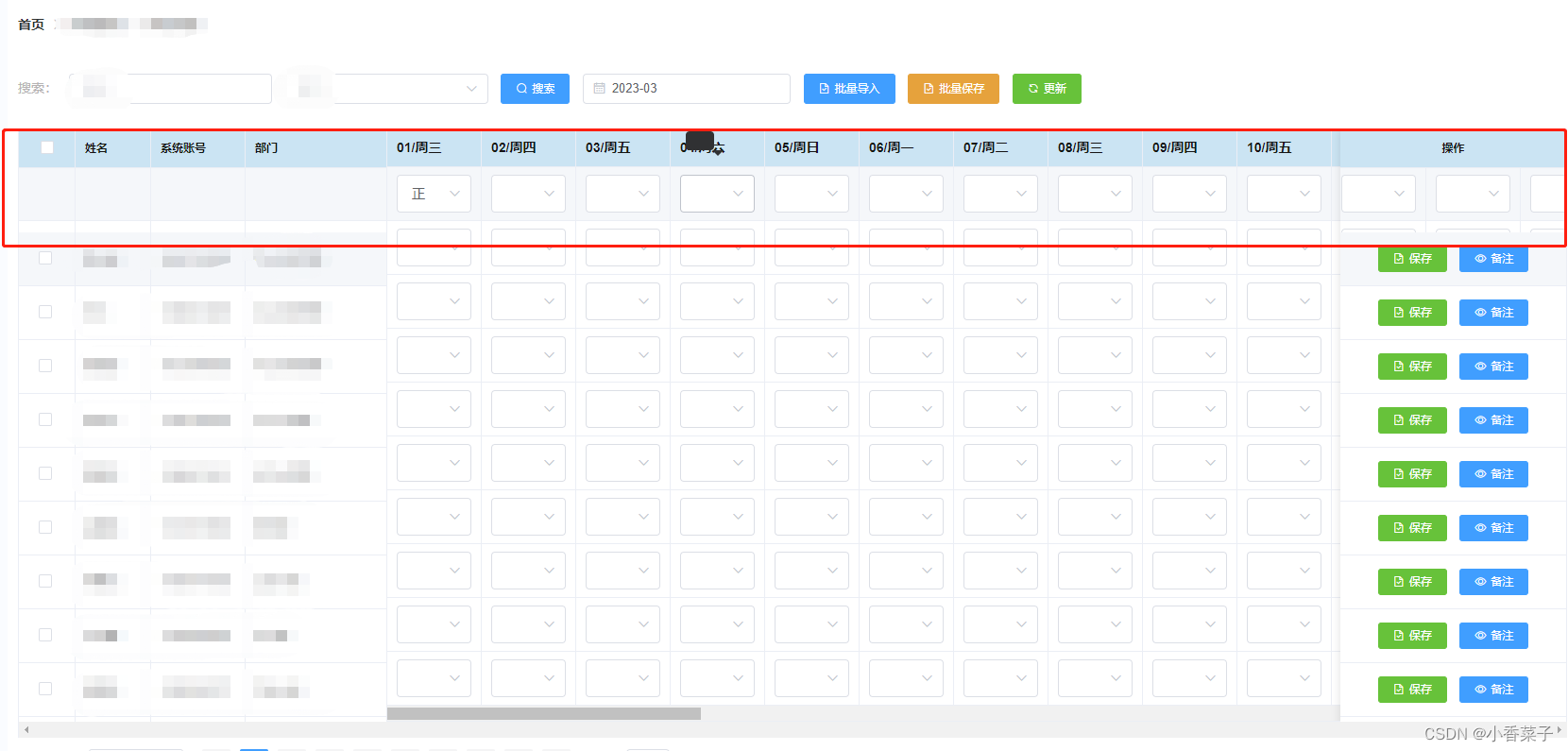Open the header dropdown showing 正 under 01/周三
Image resolution: width=1568 pixels, height=751 pixels.
tap(434, 194)
